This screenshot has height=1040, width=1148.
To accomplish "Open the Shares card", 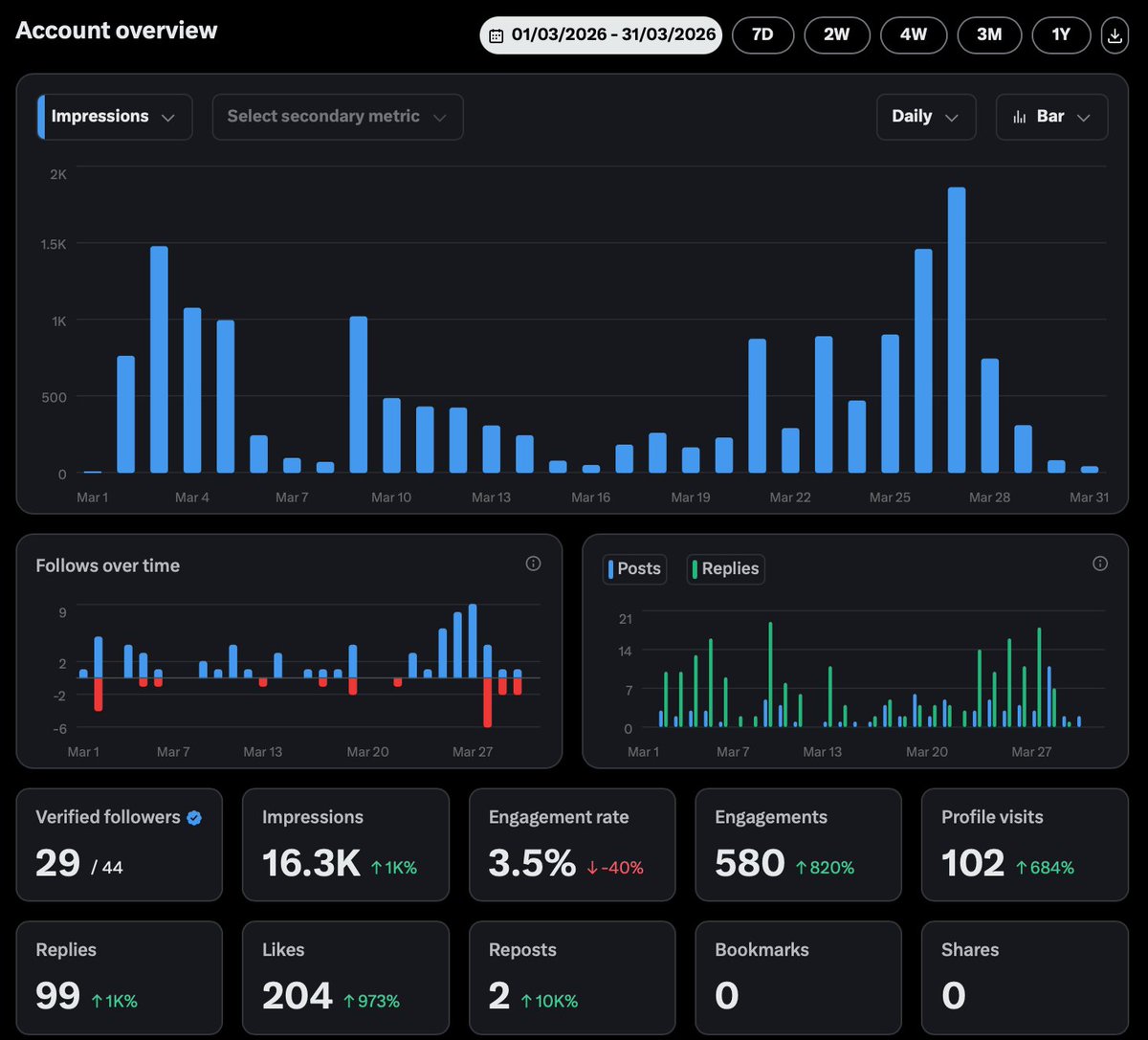I will (x=1026, y=978).
